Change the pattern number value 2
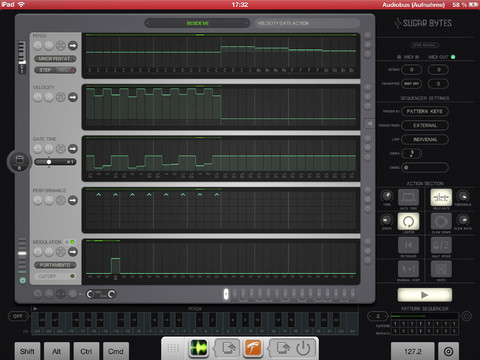Image resolution: width=480 pixels, height=360 pixels. [x=378, y=316]
